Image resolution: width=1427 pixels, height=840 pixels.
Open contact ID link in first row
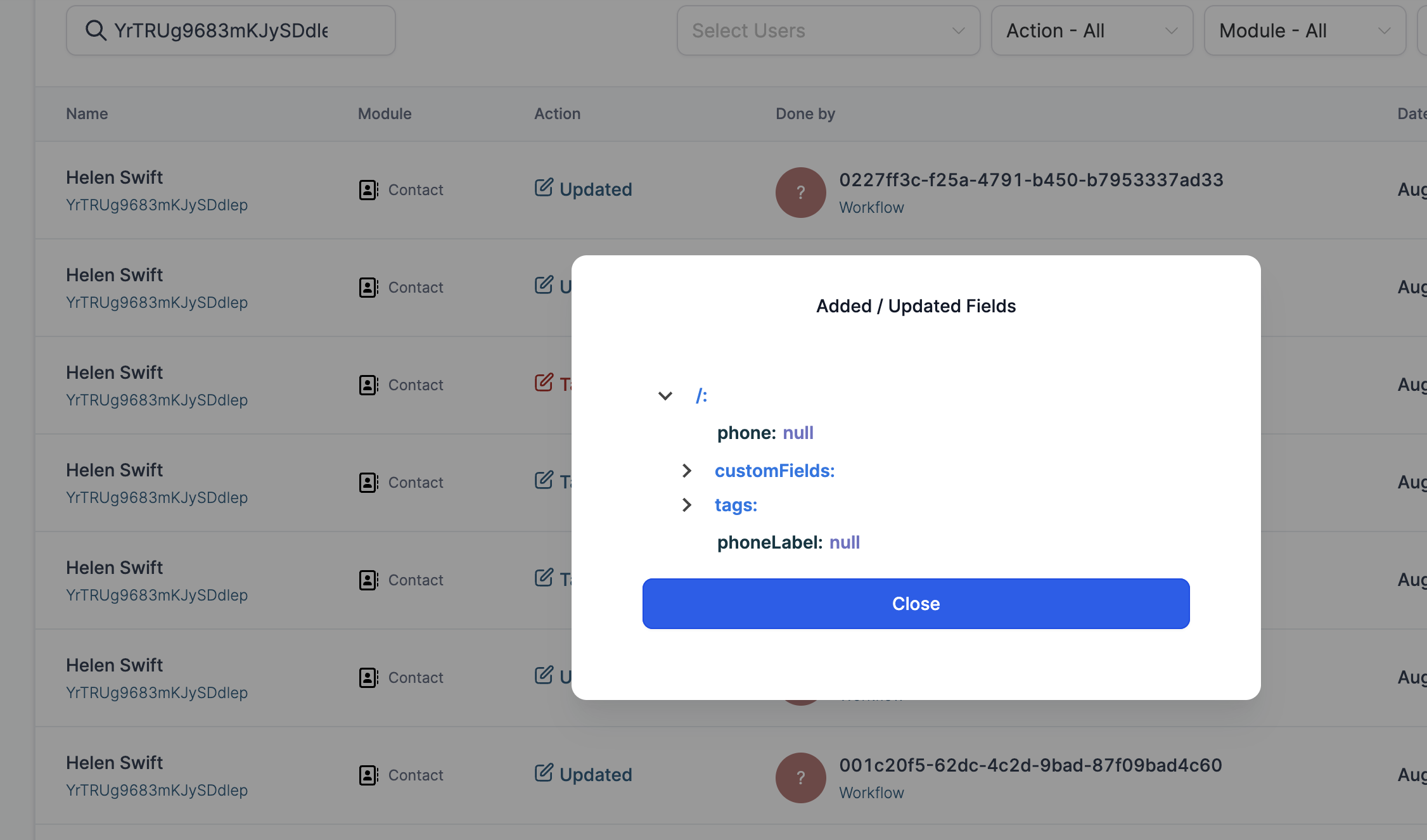pos(157,205)
